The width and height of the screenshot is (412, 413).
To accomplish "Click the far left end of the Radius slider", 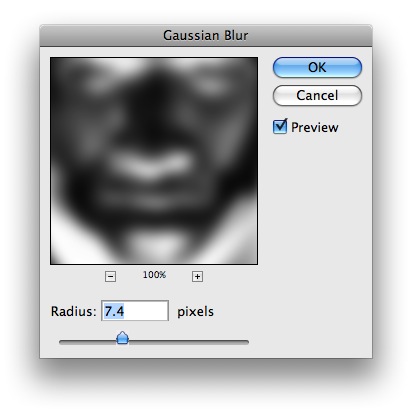I will click(61, 342).
